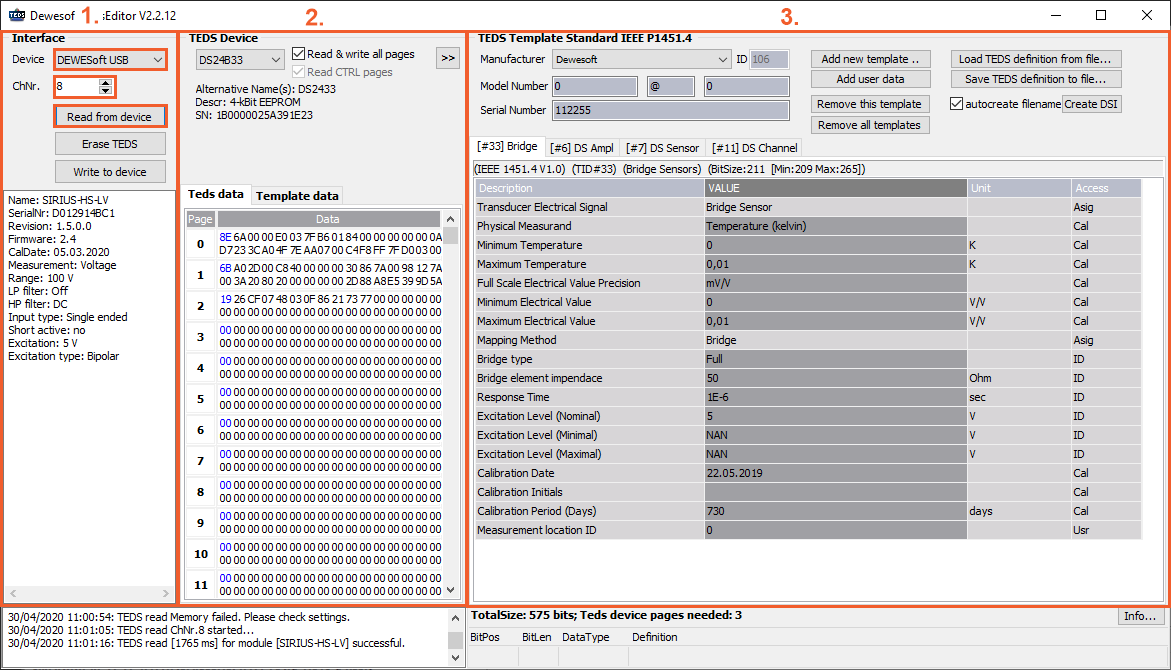Image resolution: width=1171 pixels, height=670 pixels.
Task: Select page 2 row in Teds data
Action: [x=314, y=305]
